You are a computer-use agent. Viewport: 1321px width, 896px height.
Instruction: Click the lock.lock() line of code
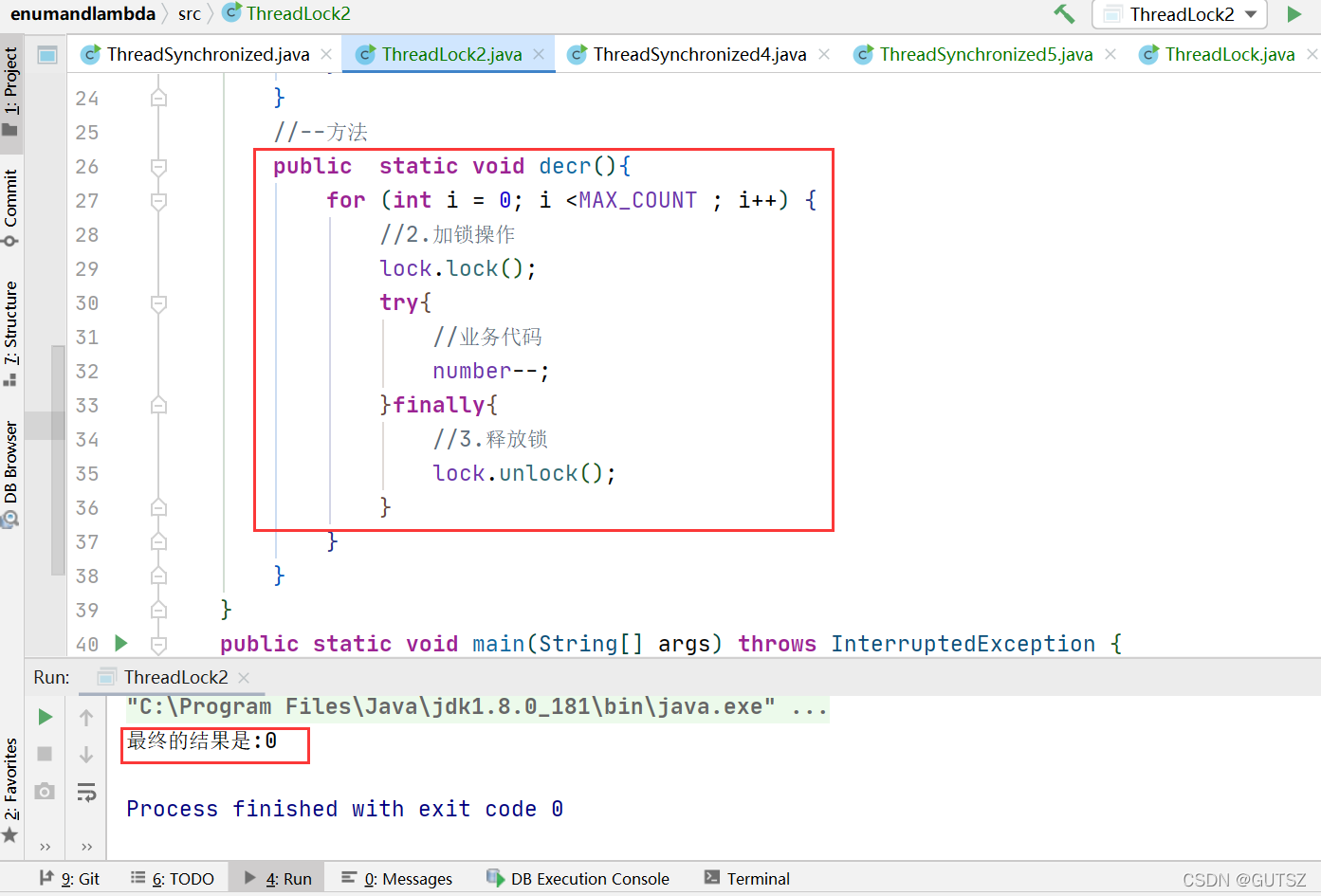point(458,268)
